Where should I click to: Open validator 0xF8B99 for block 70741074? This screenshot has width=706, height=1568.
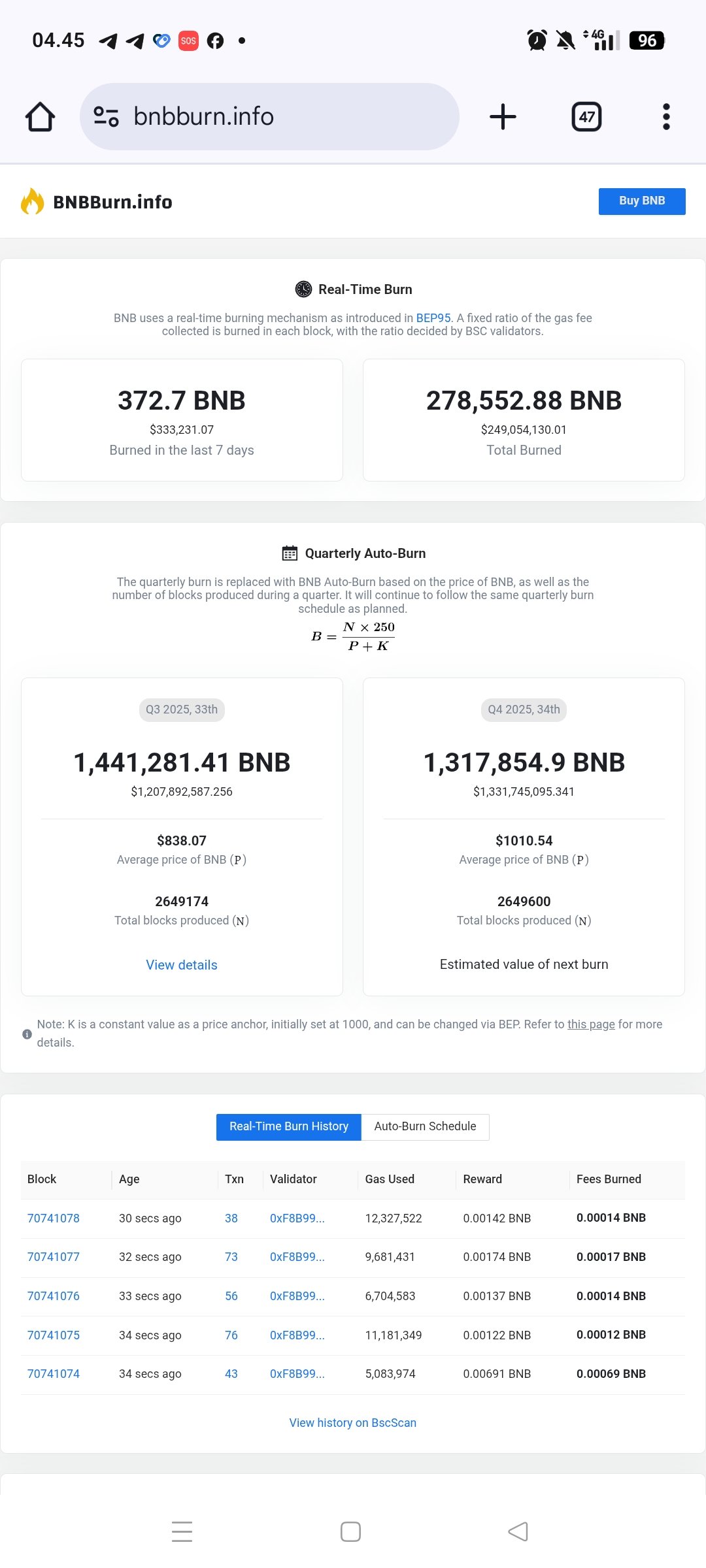click(x=297, y=1374)
